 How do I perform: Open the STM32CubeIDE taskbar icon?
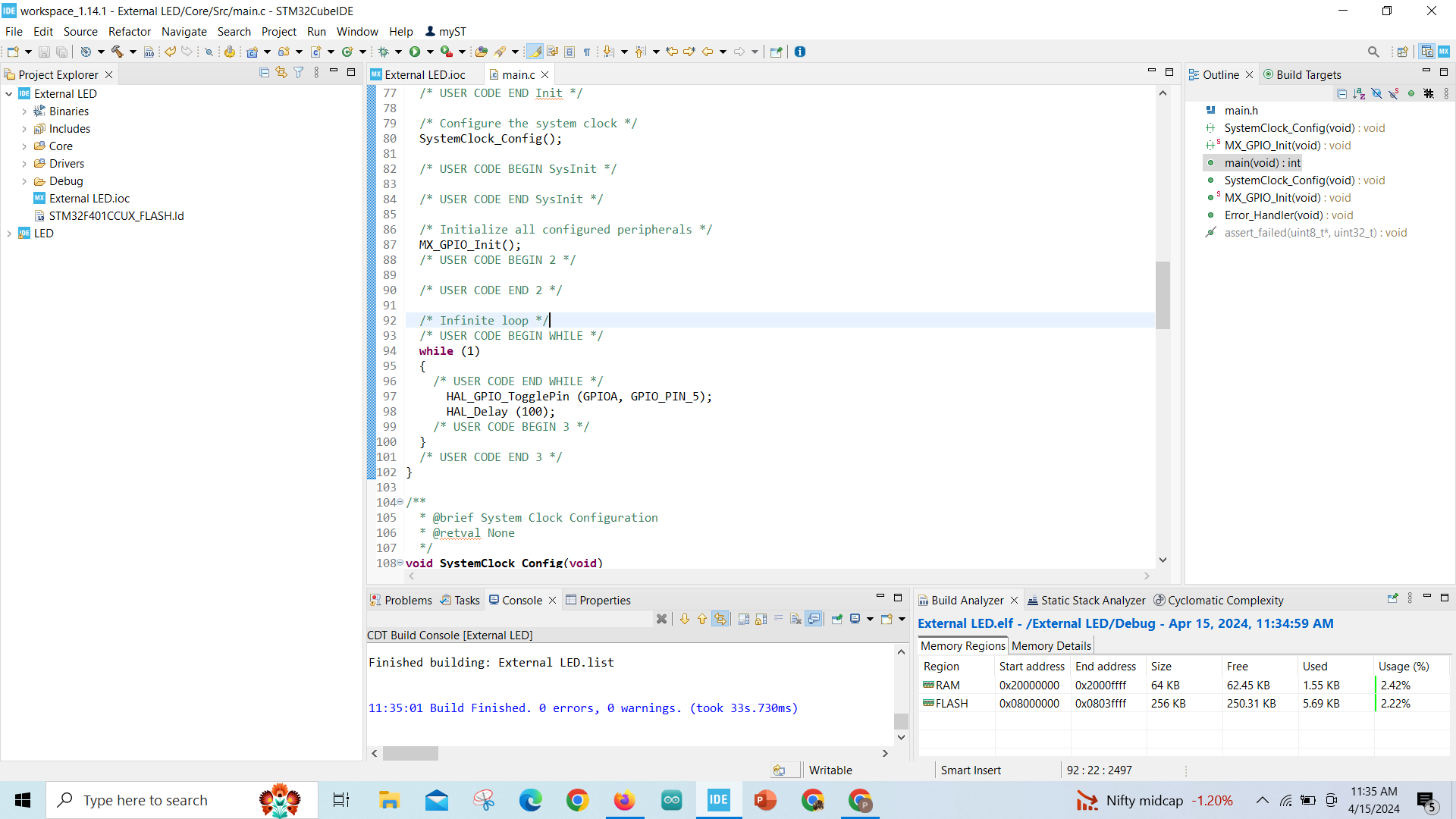pyautogui.click(x=718, y=799)
